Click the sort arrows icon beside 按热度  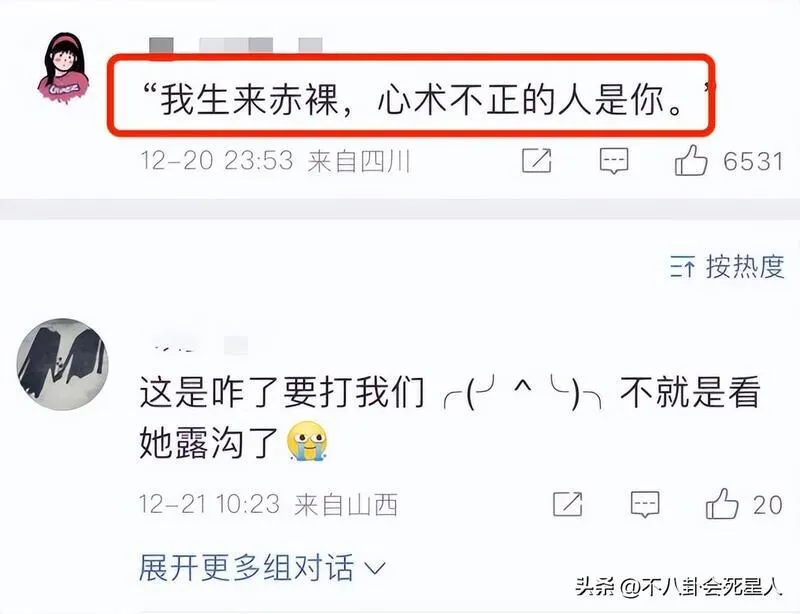682,267
